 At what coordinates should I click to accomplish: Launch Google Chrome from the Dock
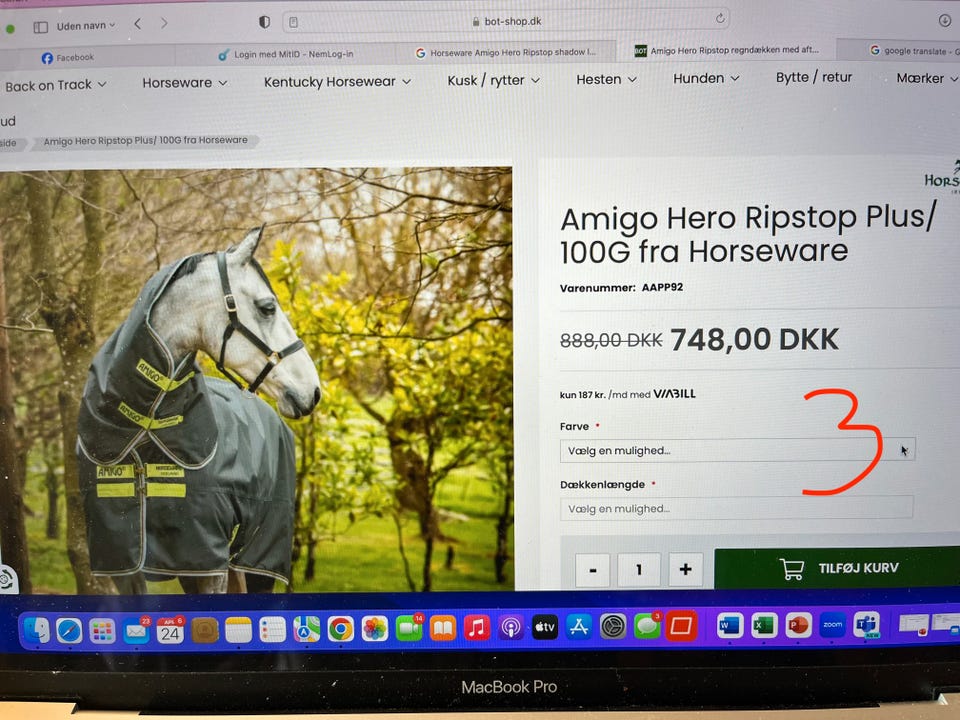(x=340, y=629)
